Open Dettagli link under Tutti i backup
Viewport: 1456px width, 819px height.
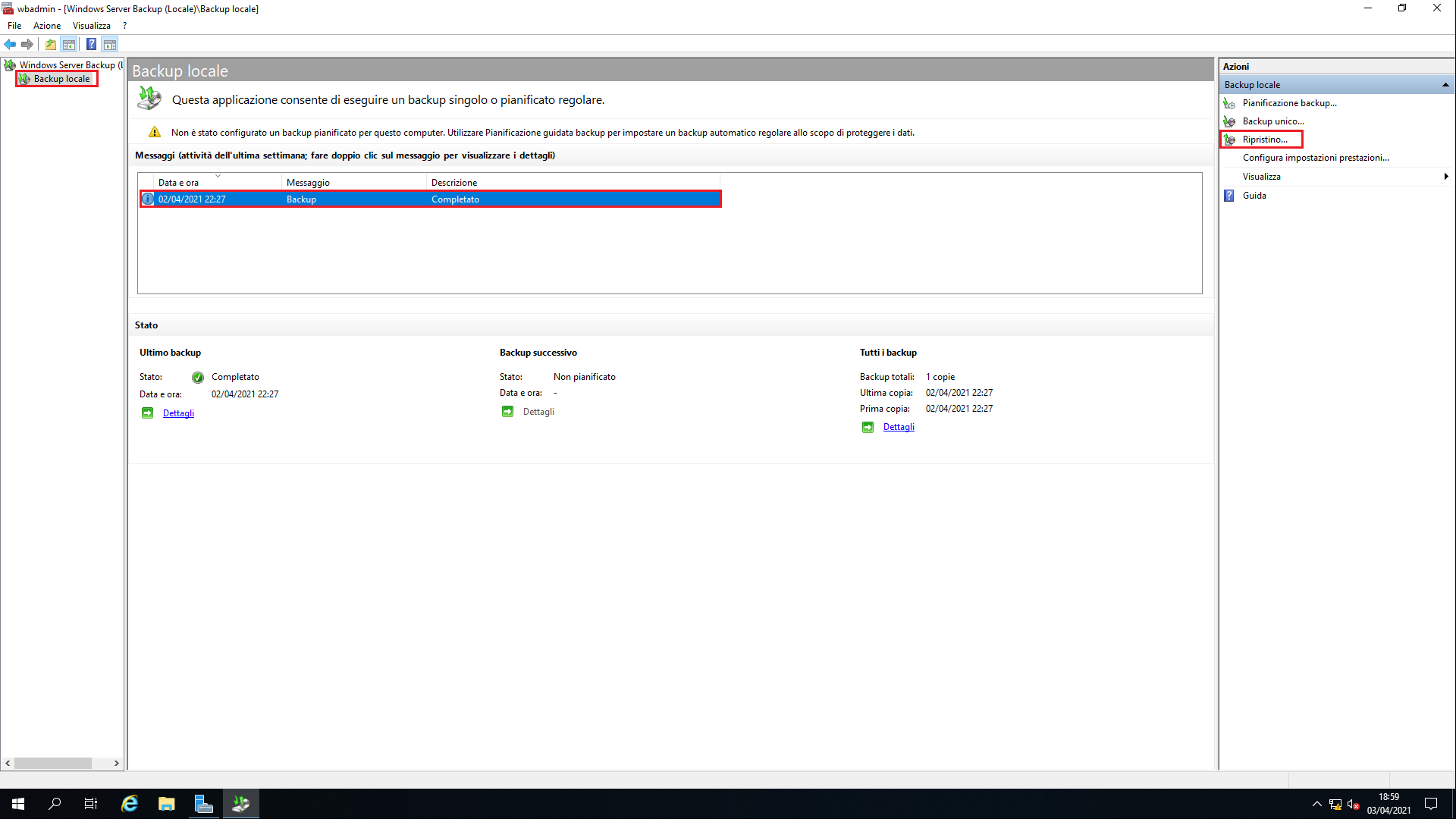pos(899,427)
